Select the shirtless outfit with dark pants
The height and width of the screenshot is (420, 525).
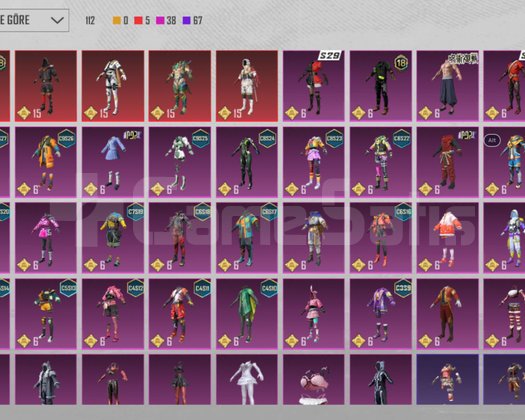tap(447, 86)
